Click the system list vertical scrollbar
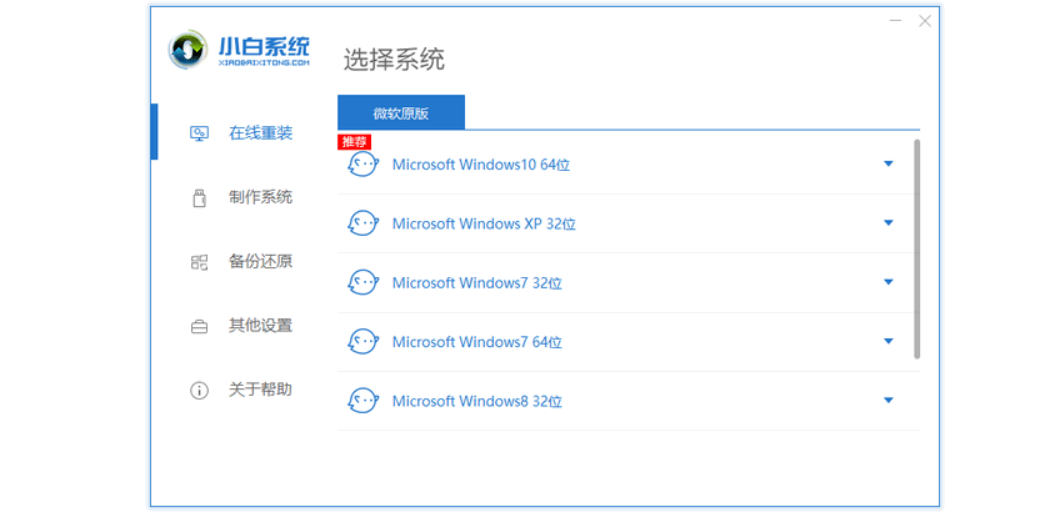 click(x=917, y=250)
